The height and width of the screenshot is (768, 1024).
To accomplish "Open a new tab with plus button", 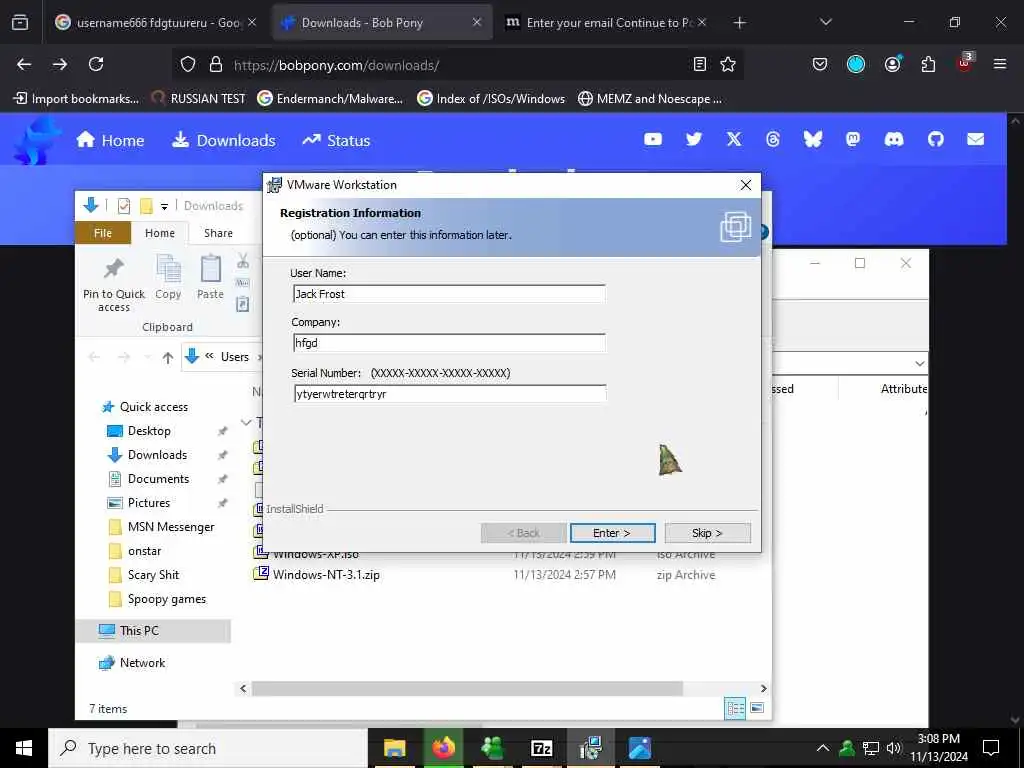I will coord(739,23).
